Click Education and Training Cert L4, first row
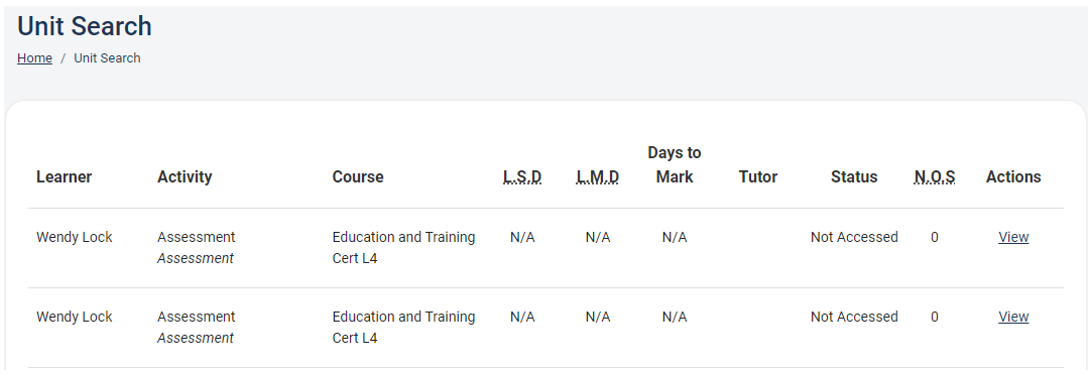The height and width of the screenshot is (379, 1092). click(x=404, y=248)
